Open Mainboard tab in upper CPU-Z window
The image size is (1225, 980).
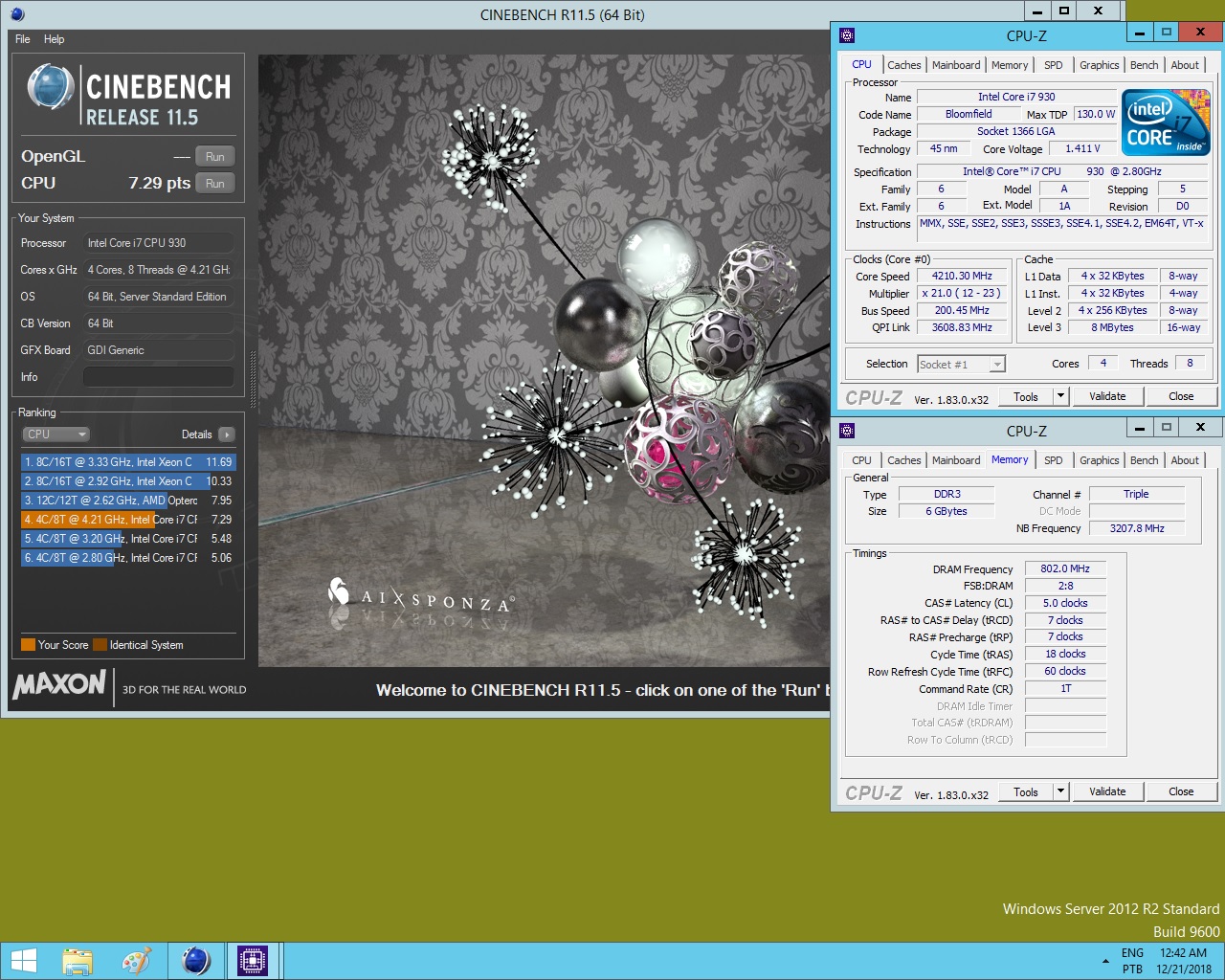tap(956, 65)
